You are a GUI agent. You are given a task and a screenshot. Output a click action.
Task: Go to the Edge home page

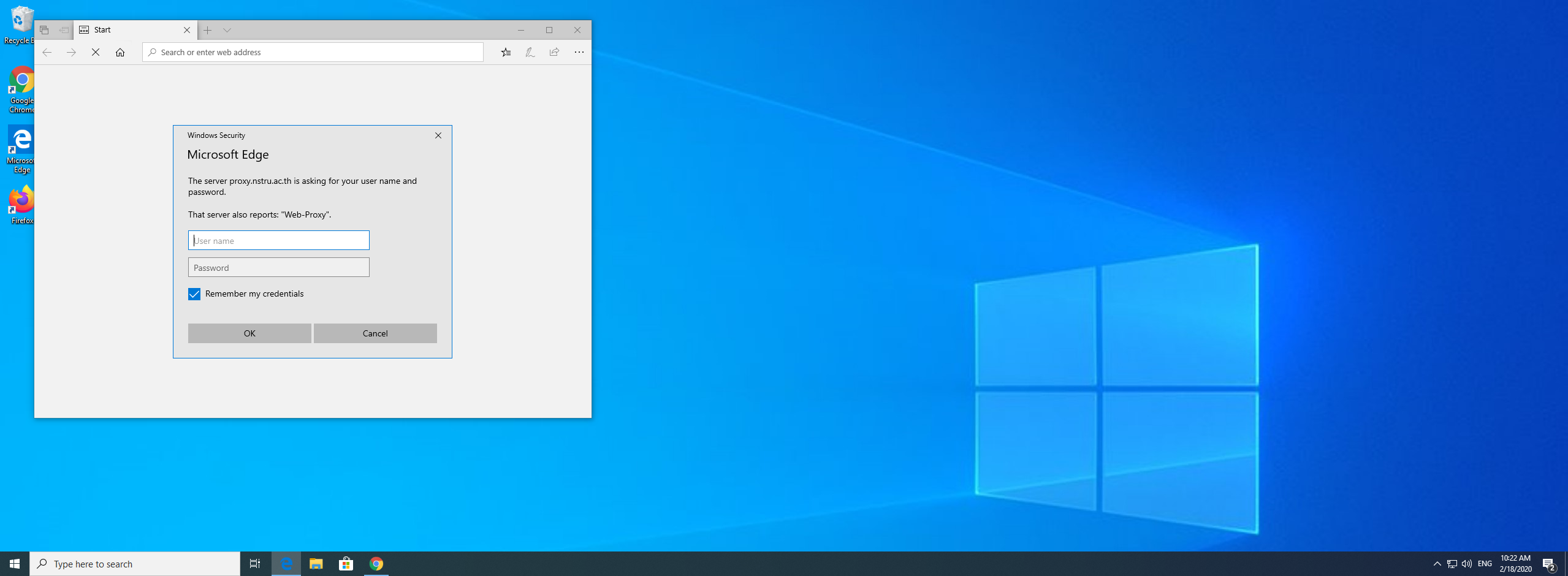pos(120,52)
